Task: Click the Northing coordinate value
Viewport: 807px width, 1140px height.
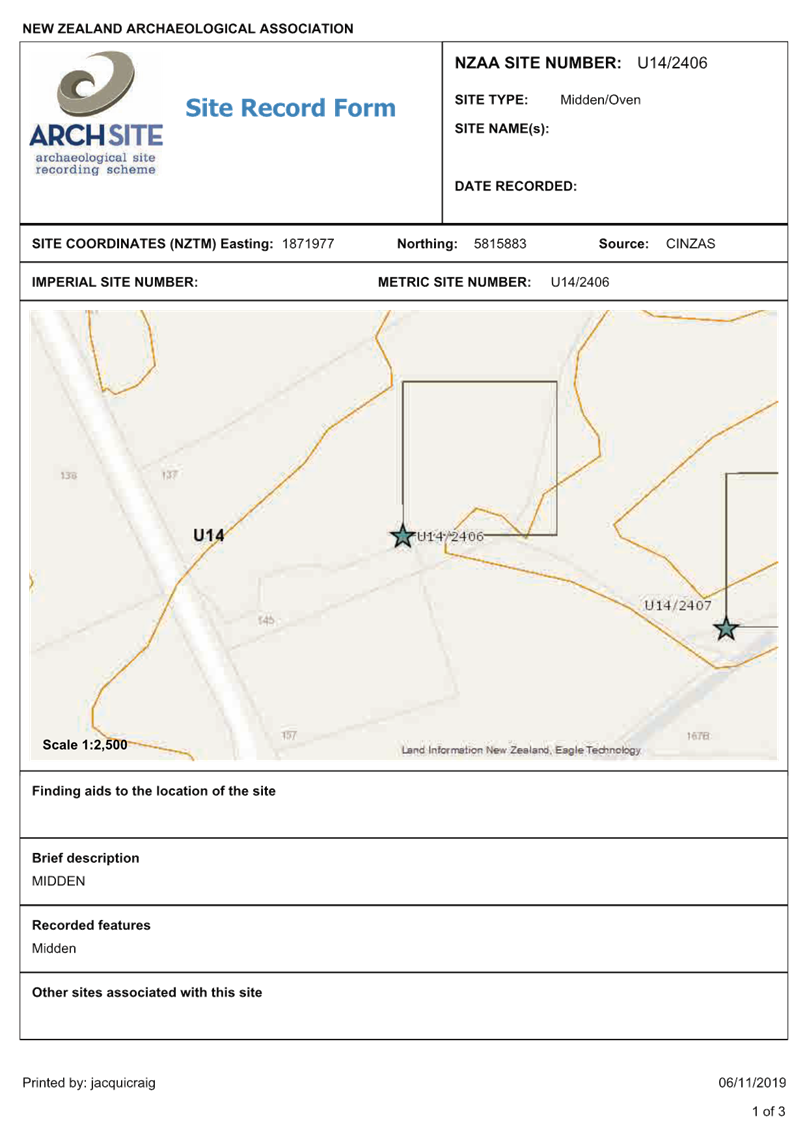Action: 499,244
